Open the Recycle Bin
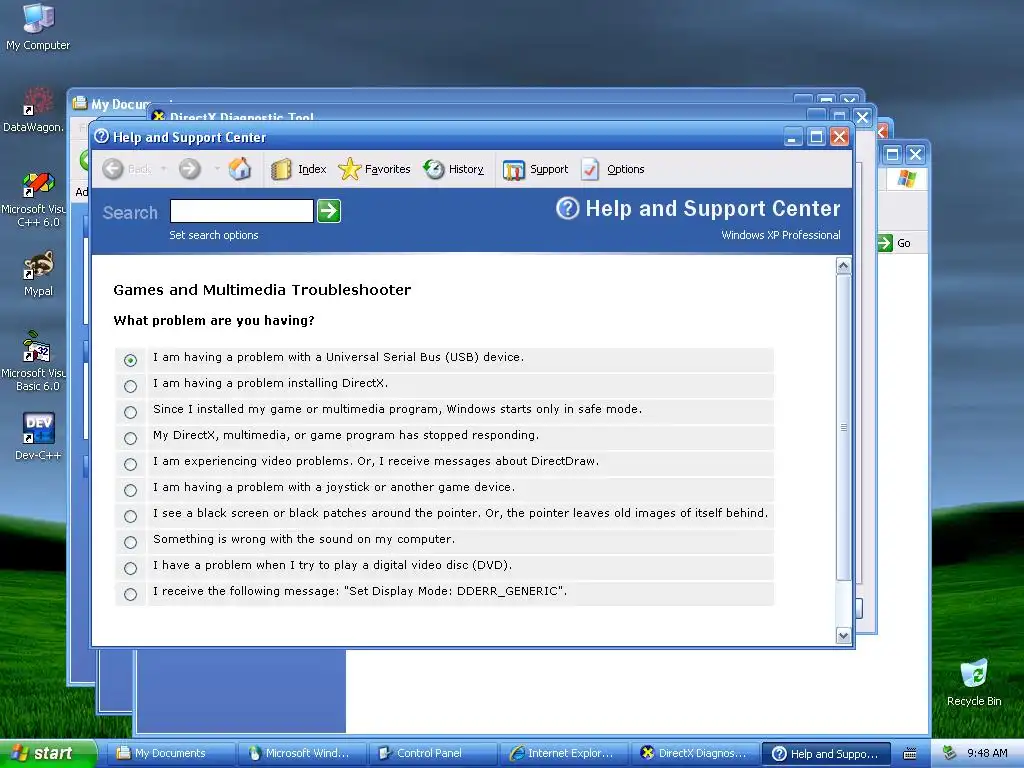This screenshot has width=1024, height=768. 974,683
